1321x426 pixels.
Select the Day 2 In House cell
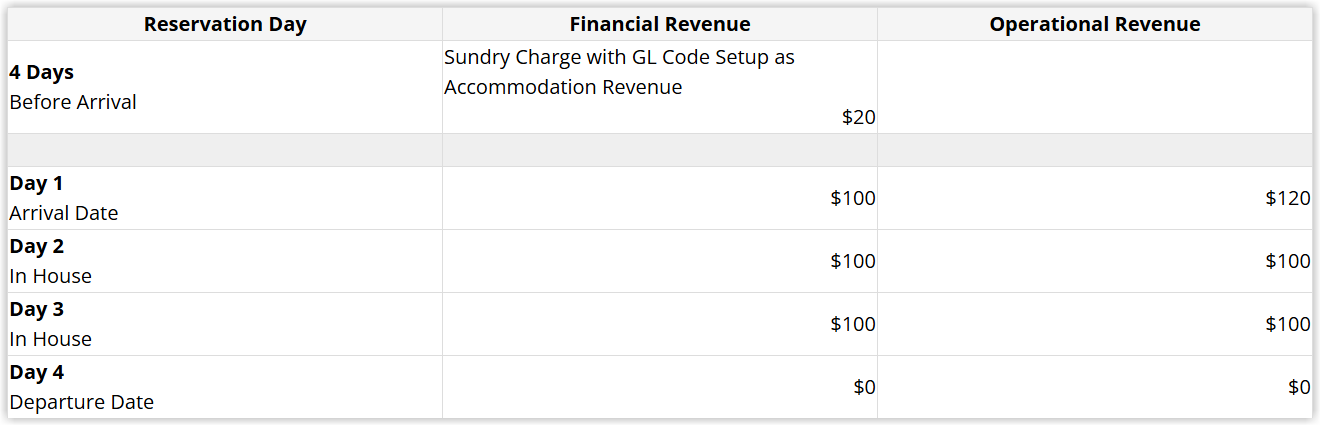coord(225,261)
